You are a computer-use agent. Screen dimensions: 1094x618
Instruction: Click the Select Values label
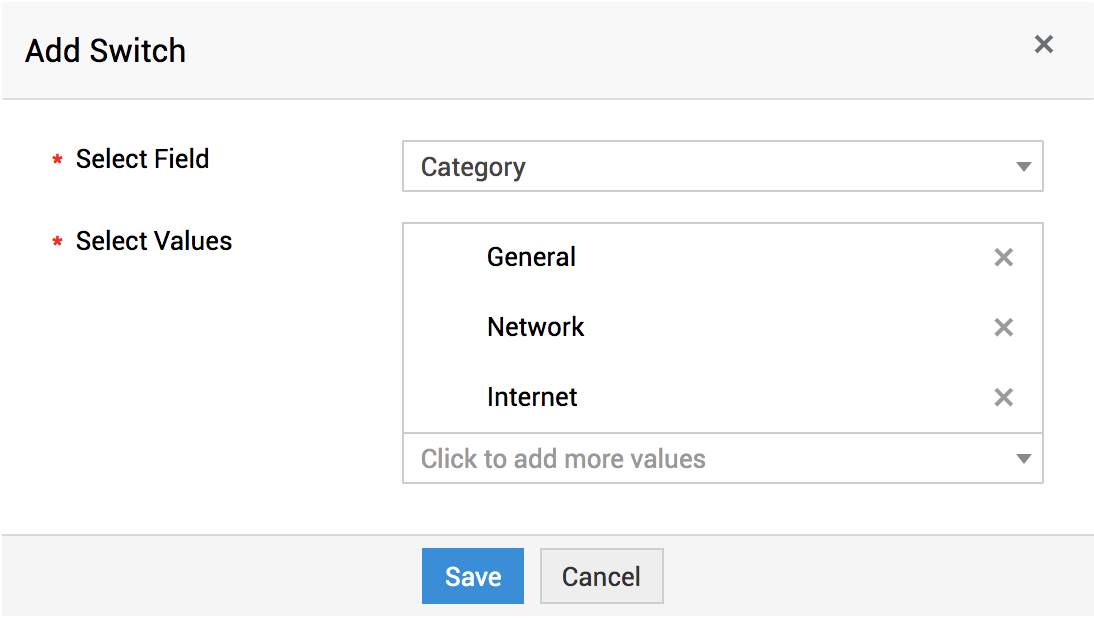point(154,241)
